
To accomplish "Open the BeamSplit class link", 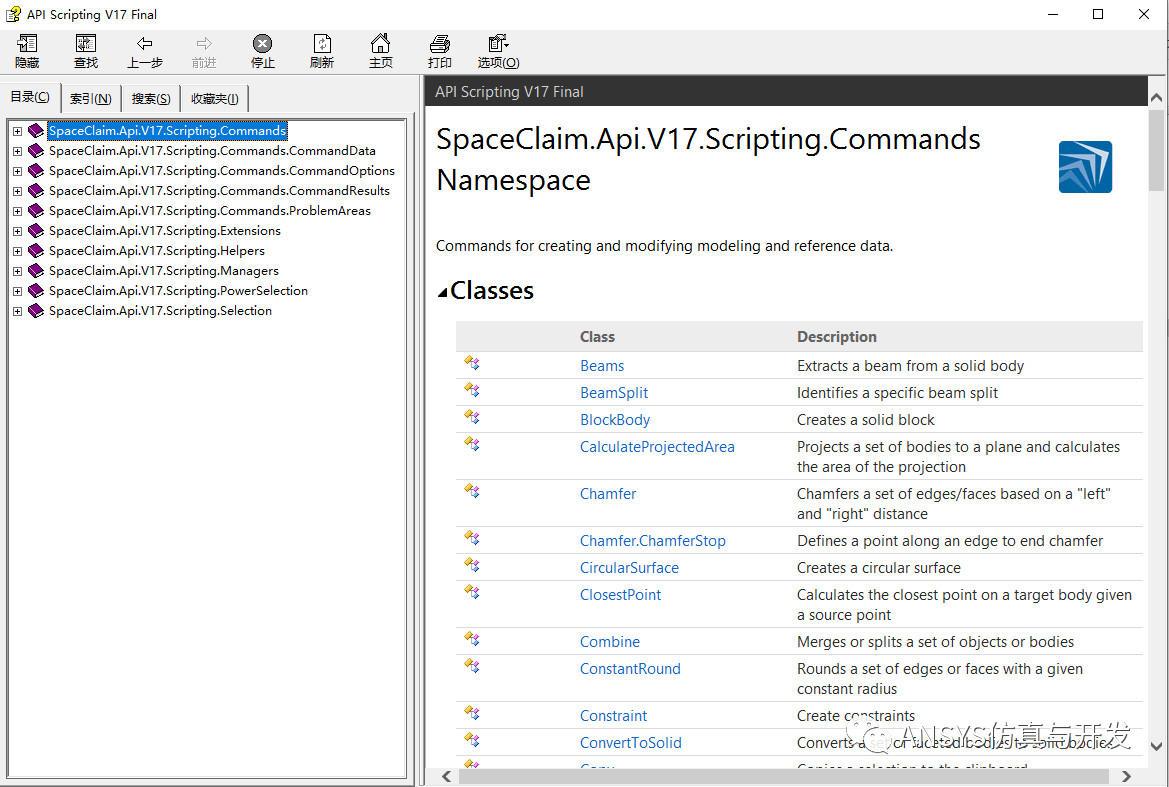I will [614, 393].
